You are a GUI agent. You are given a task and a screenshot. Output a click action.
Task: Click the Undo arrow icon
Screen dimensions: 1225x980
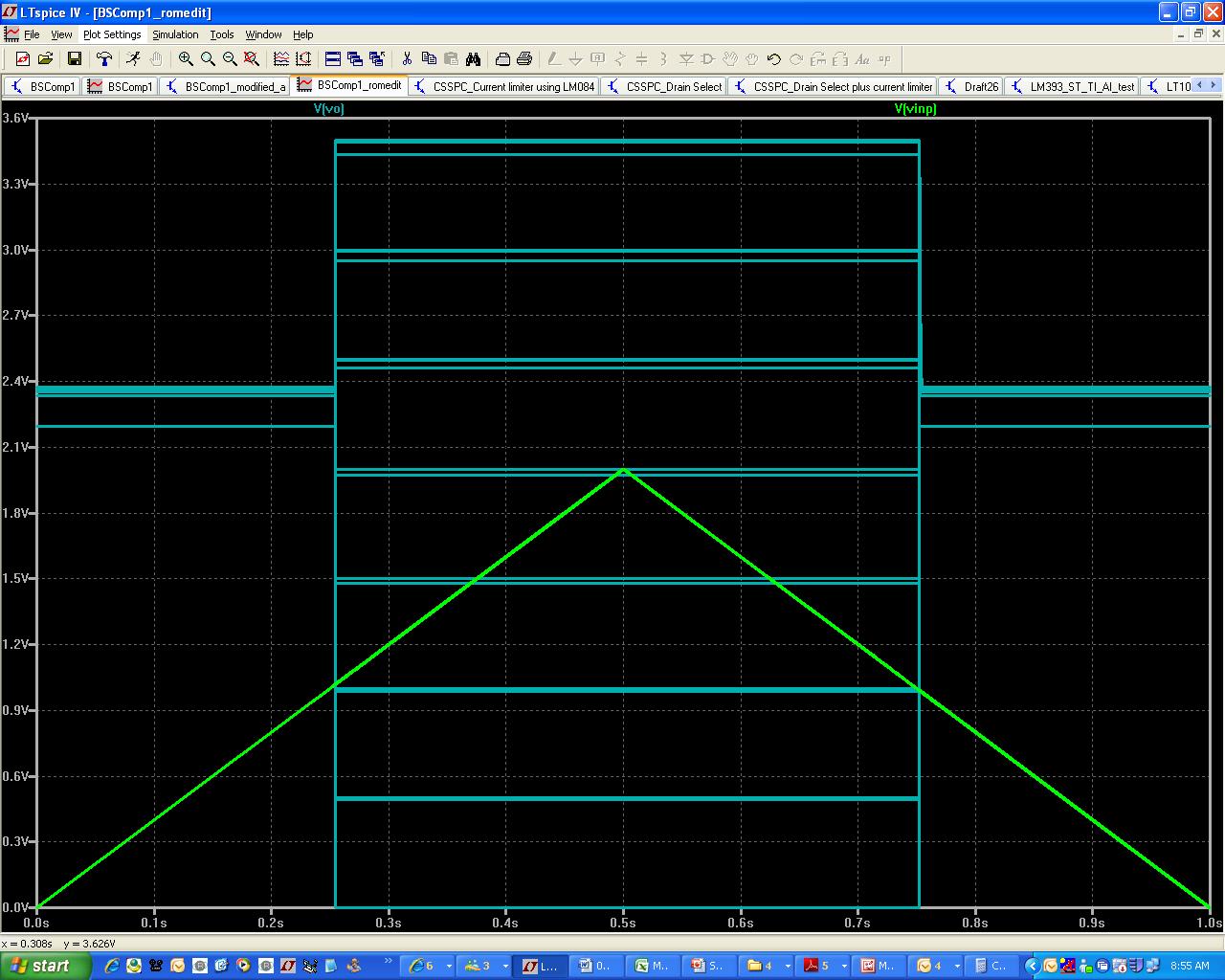tap(774, 59)
